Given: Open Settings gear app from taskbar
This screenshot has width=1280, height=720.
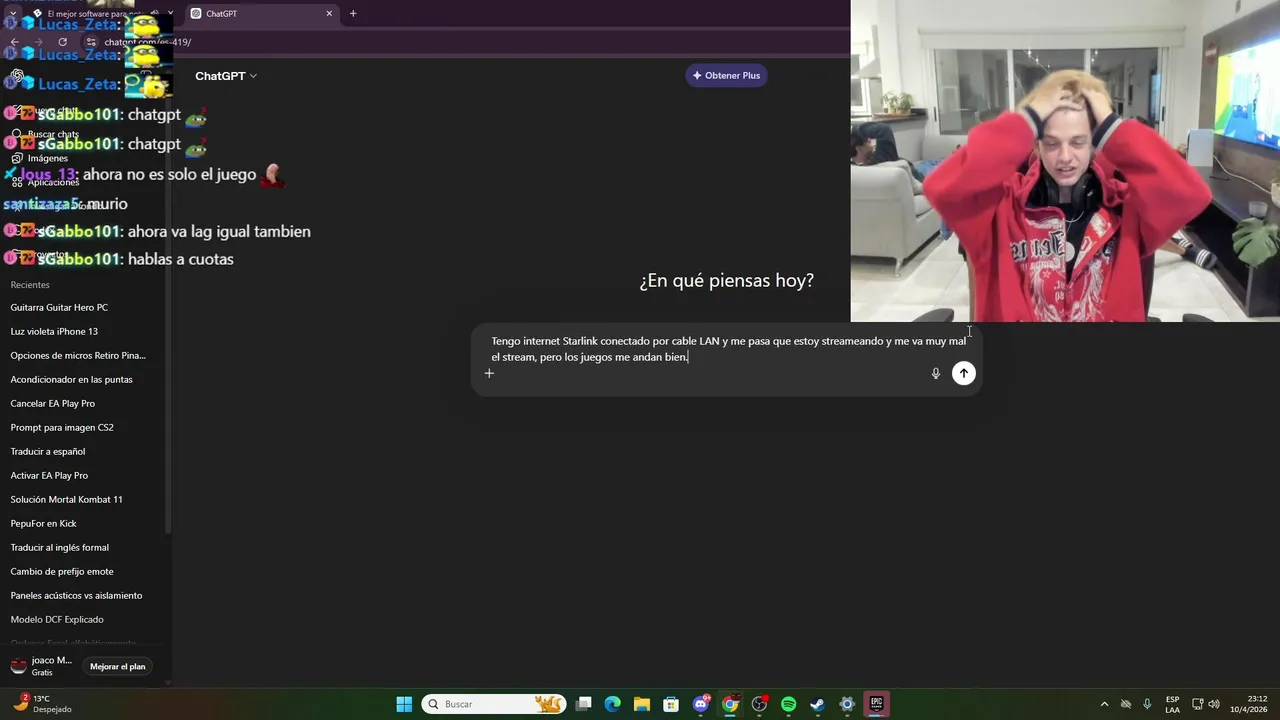Looking at the screenshot, I should point(847,704).
